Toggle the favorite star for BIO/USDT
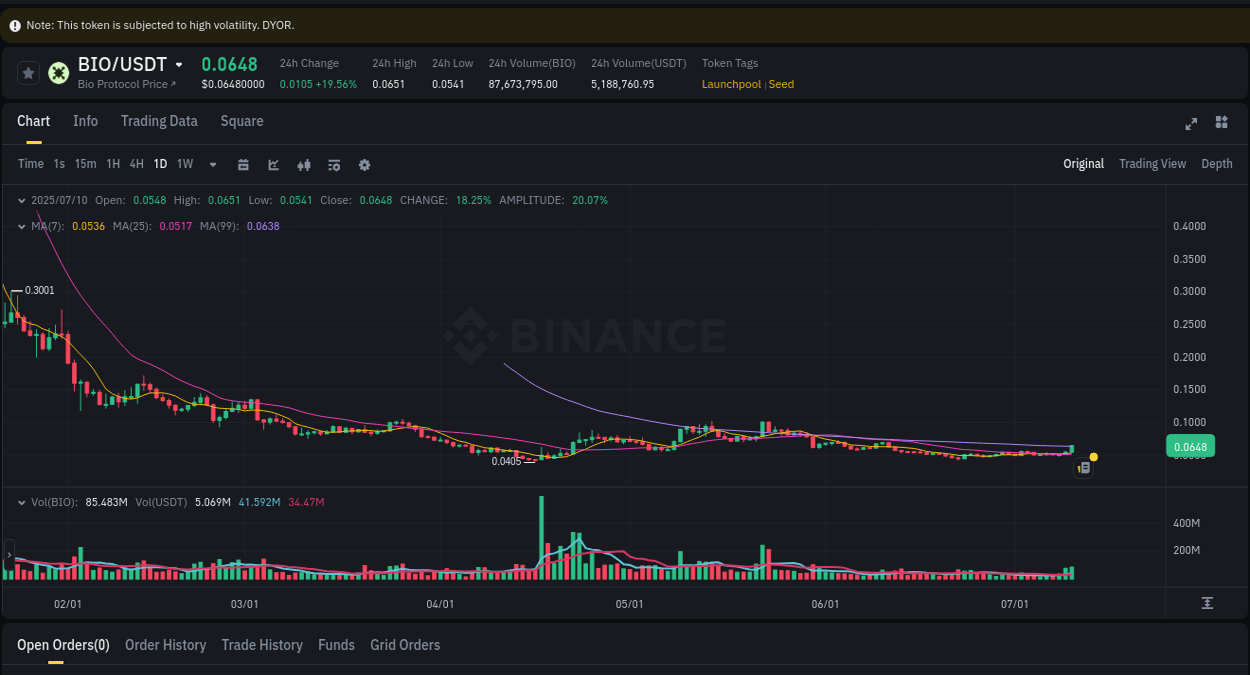This screenshot has width=1250, height=675. [x=28, y=72]
